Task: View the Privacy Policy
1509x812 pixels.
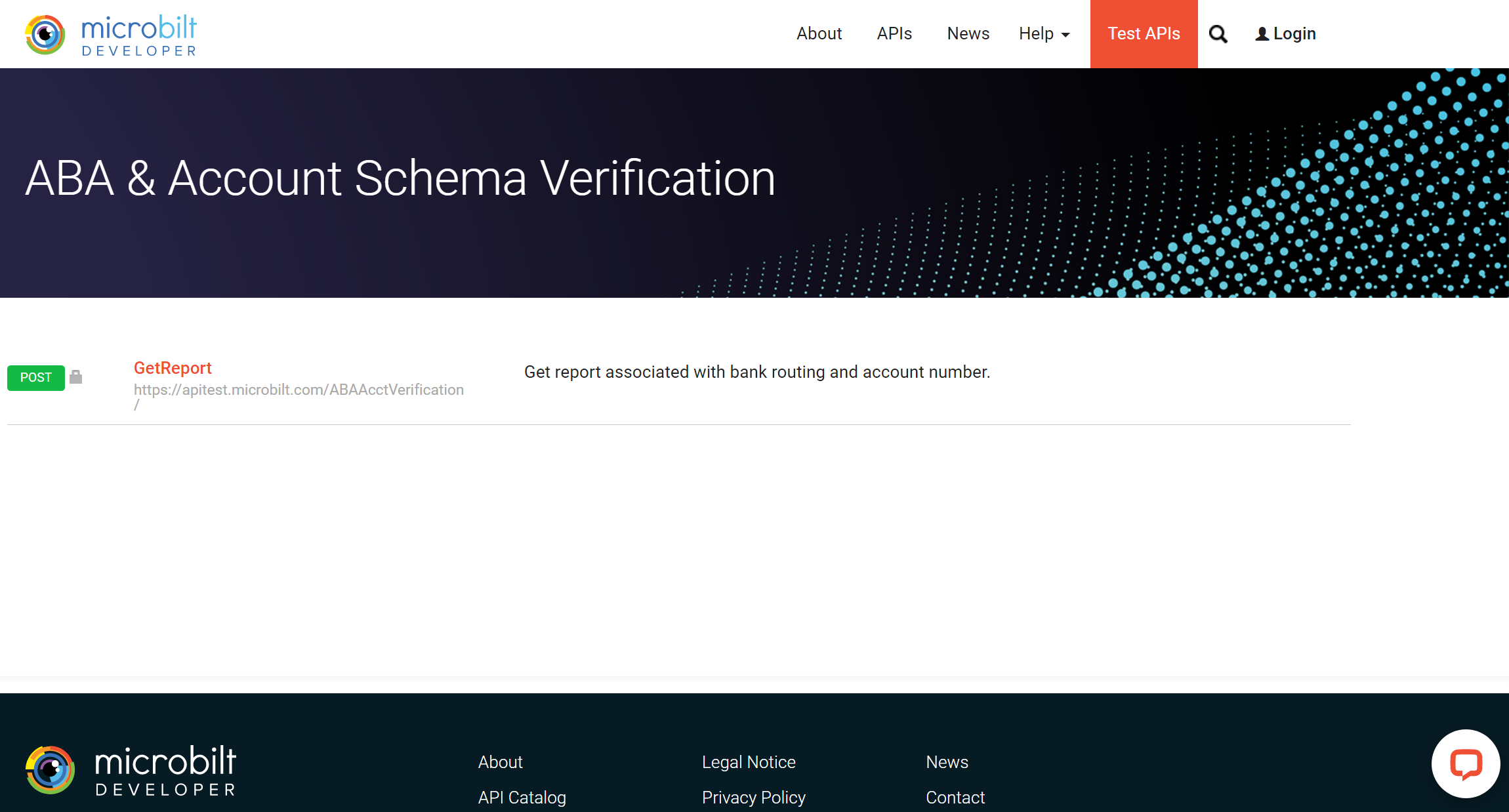Action: tap(753, 797)
